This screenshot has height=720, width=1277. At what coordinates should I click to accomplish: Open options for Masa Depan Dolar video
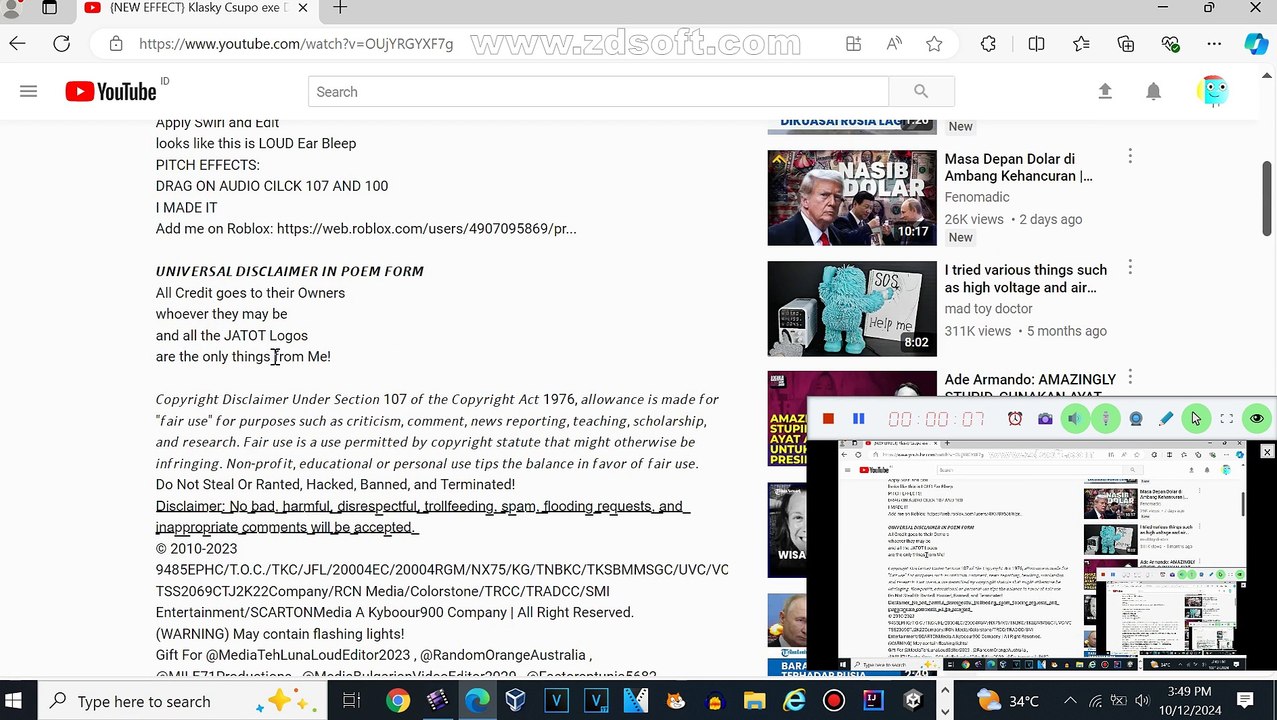(1130, 156)
